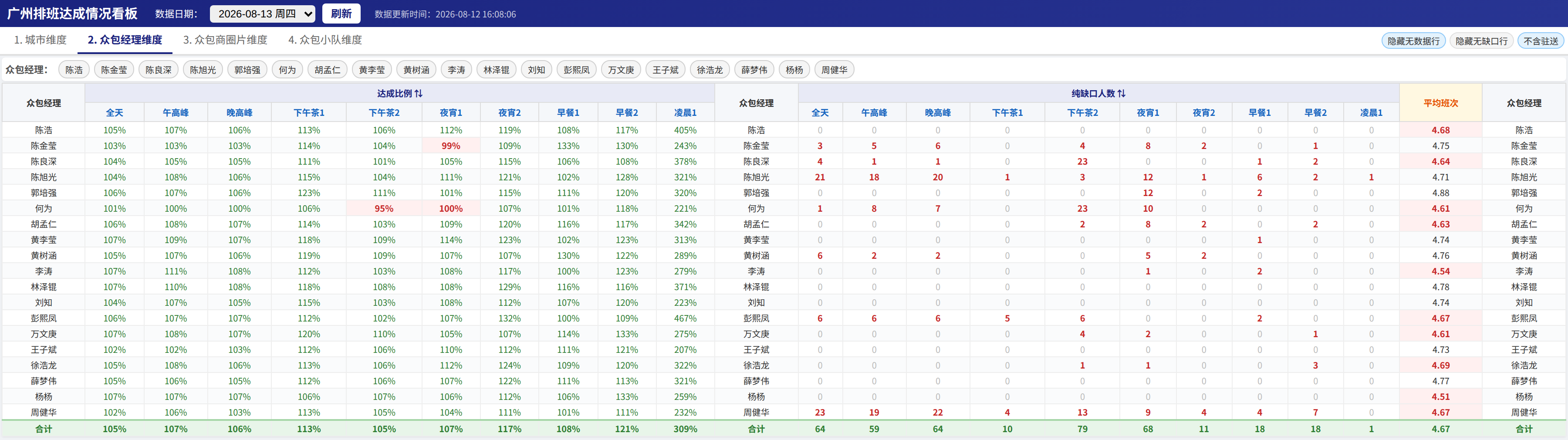
Task: Click the sort icon beside 纯缺口人数
Action: point(1121,93)
